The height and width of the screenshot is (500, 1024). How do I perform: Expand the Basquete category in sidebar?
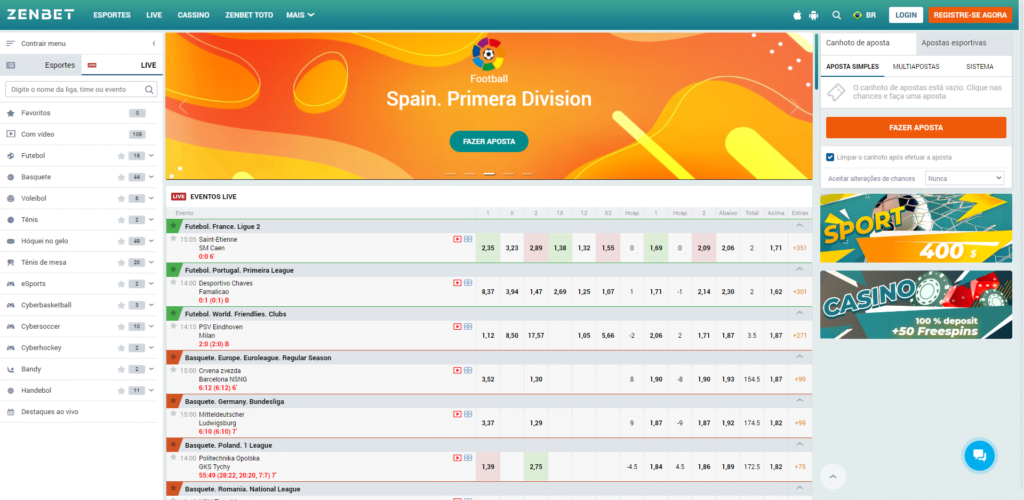pos(152,177)
